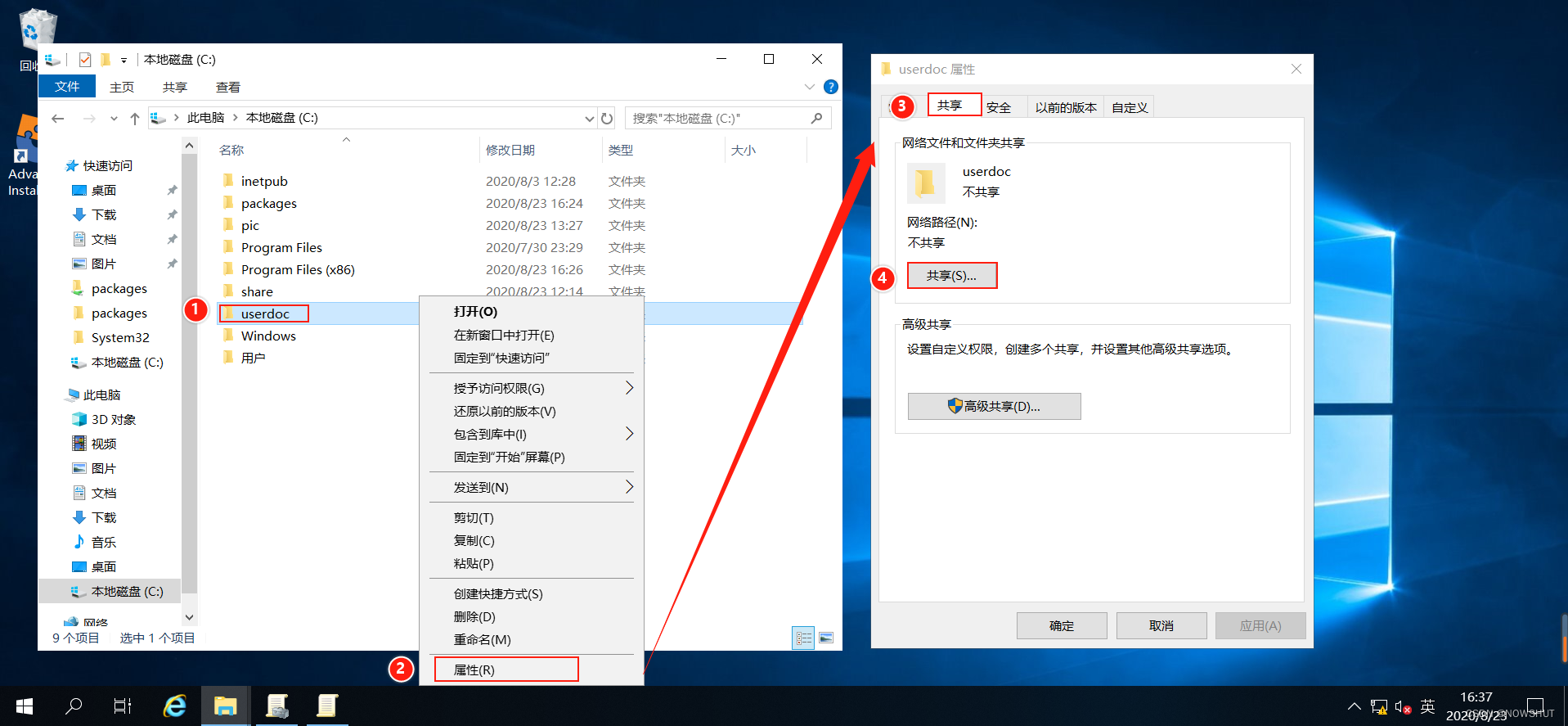This screenshot has height=726, width=1568.
Task: Switch to details view icon
Action: click(x=804, y=638)
